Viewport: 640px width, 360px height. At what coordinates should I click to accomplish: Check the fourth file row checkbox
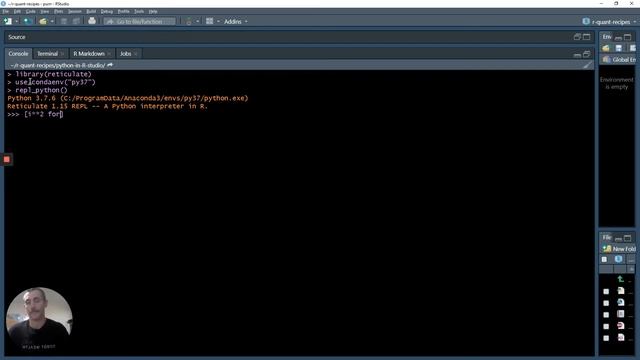tap(606, 327)
